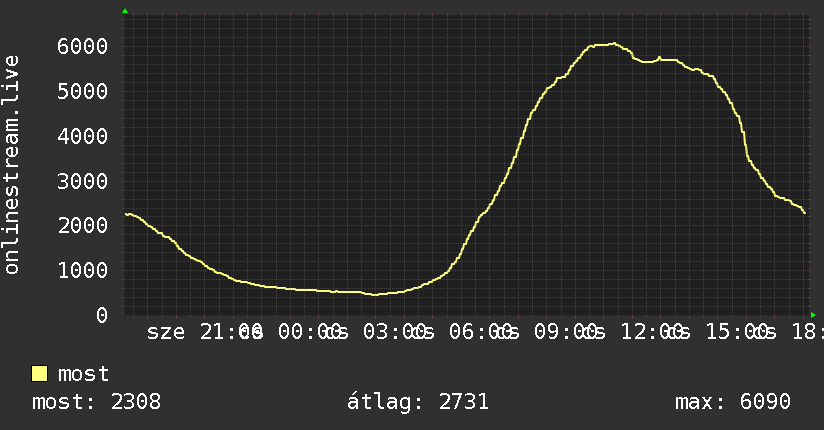Click the yellow 'most' legend swatch
This screenshot has height=430, width=824.
39,374
